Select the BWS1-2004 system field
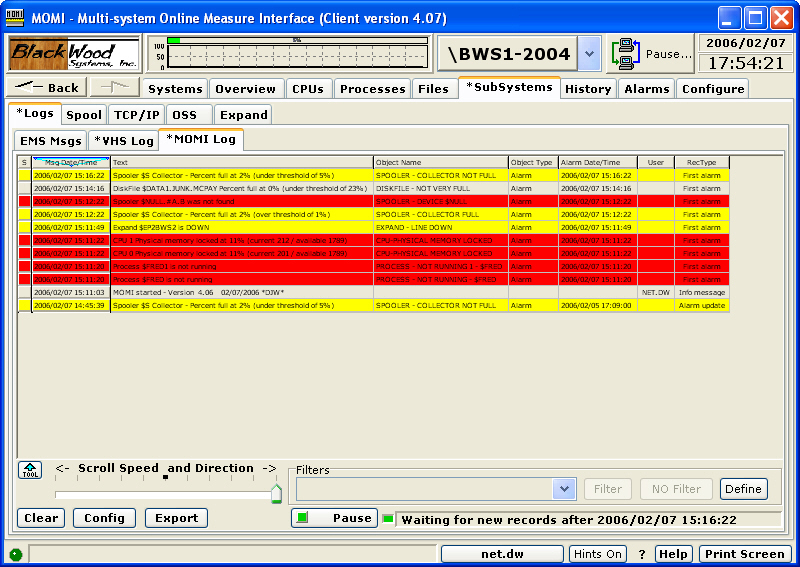Screen dimensions: 800x567 pyautogui.click(x=508, y=54)
